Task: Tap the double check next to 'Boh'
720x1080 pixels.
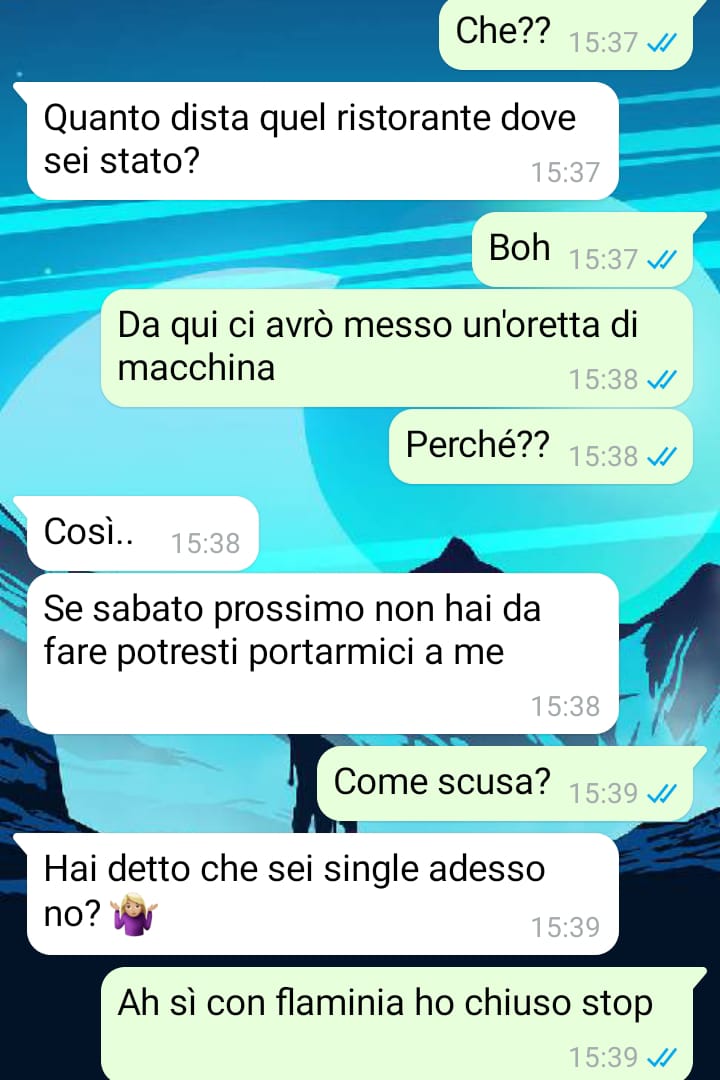Action: pos(662,260)
